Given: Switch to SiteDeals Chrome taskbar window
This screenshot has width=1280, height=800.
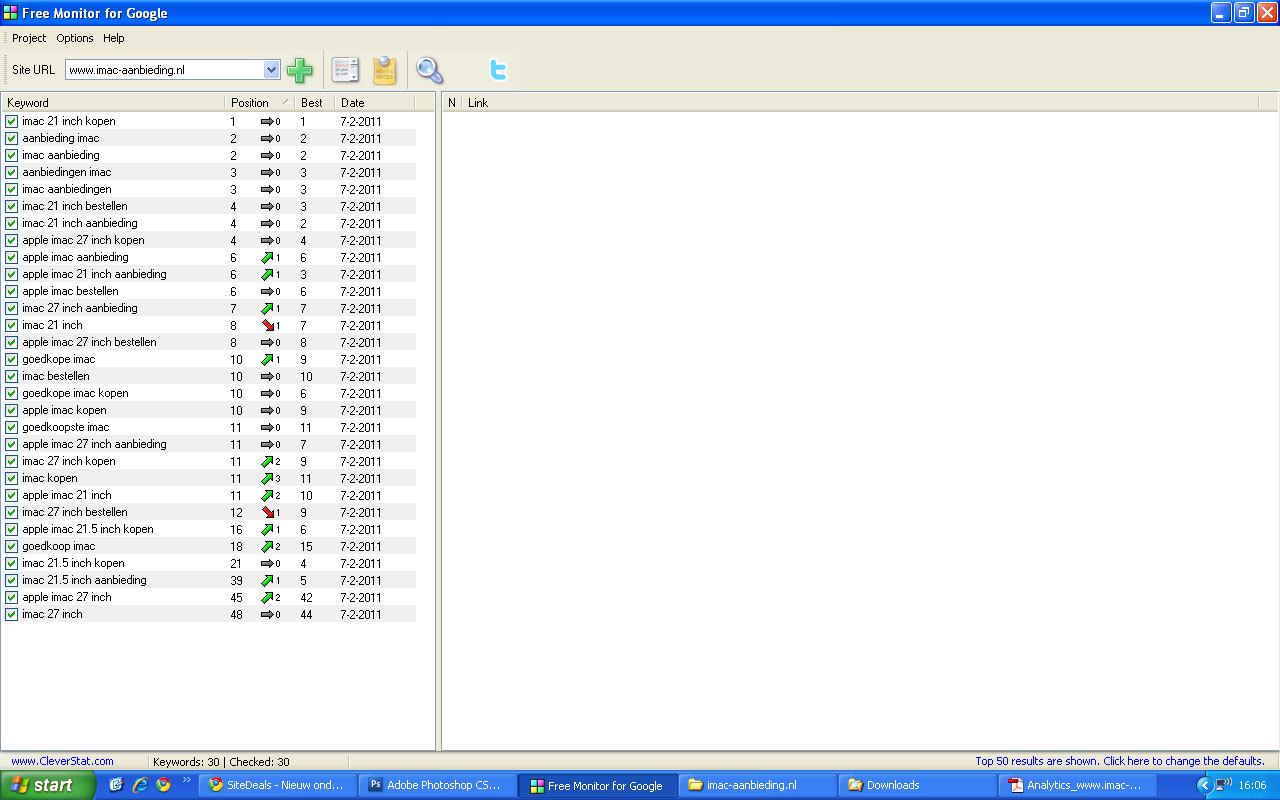Looking at the screenshot, I should pos(277,785).
